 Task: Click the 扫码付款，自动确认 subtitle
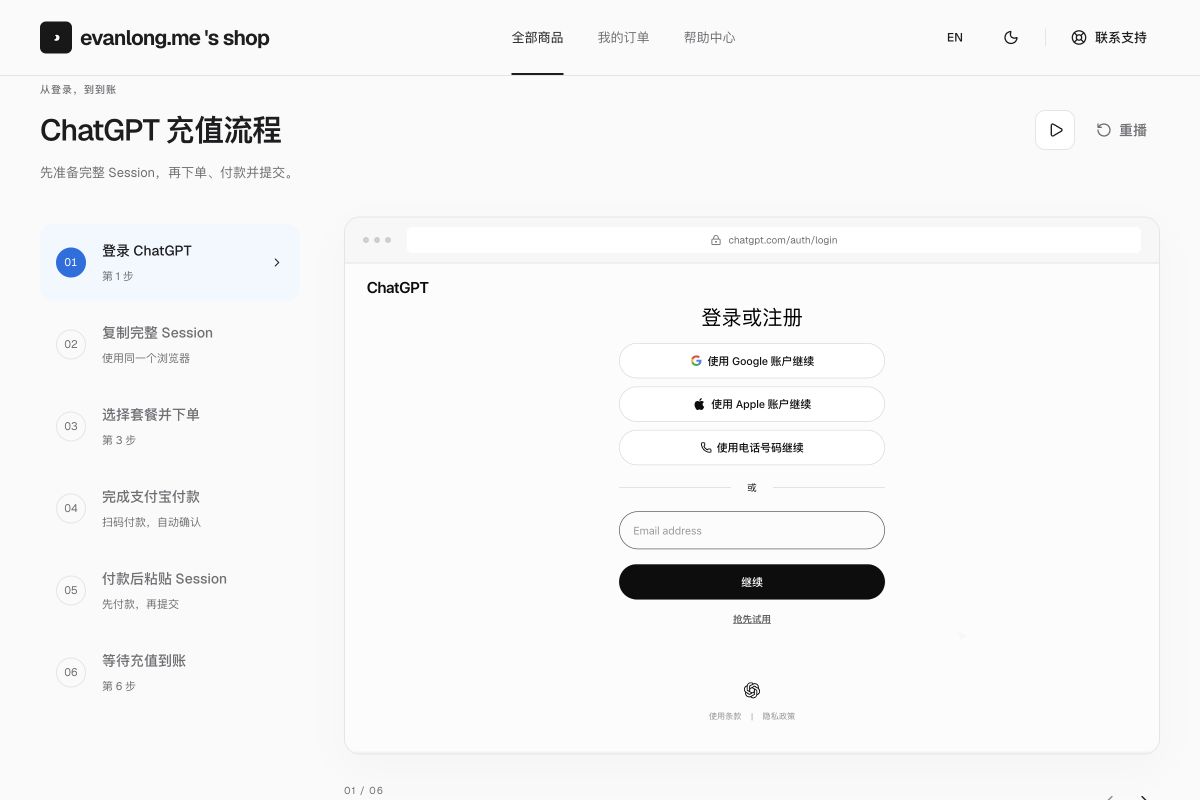coord(151,522)
